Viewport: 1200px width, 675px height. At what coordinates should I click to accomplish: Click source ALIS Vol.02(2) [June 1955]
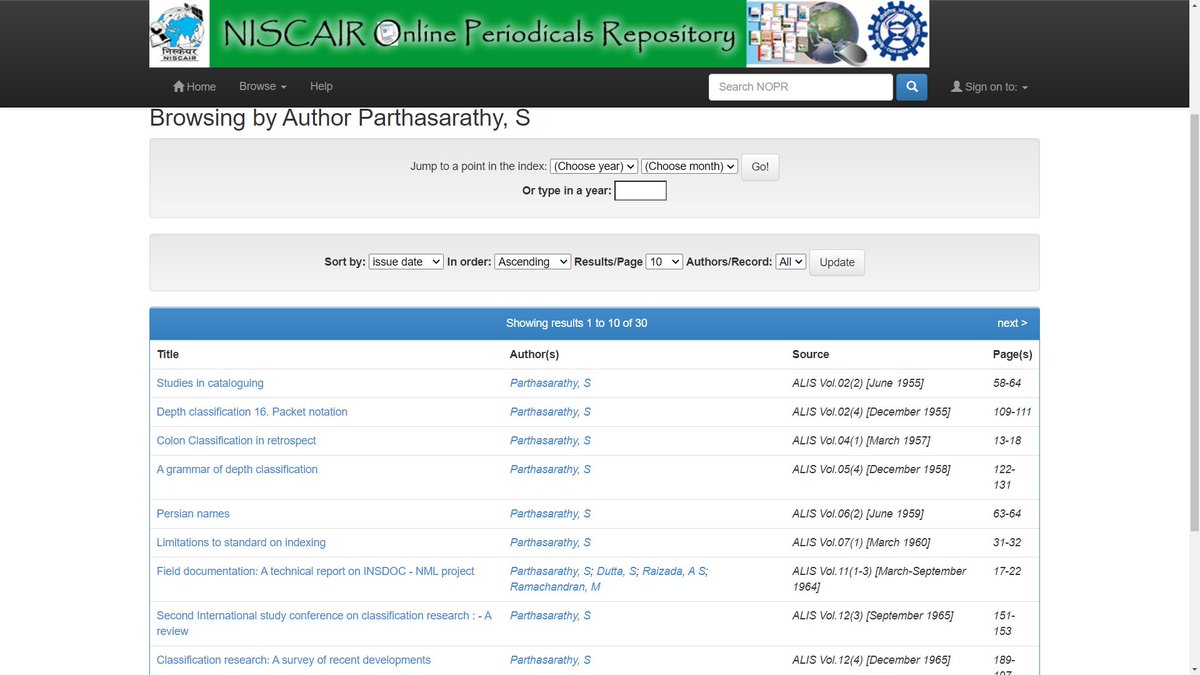tap(858, 383)
